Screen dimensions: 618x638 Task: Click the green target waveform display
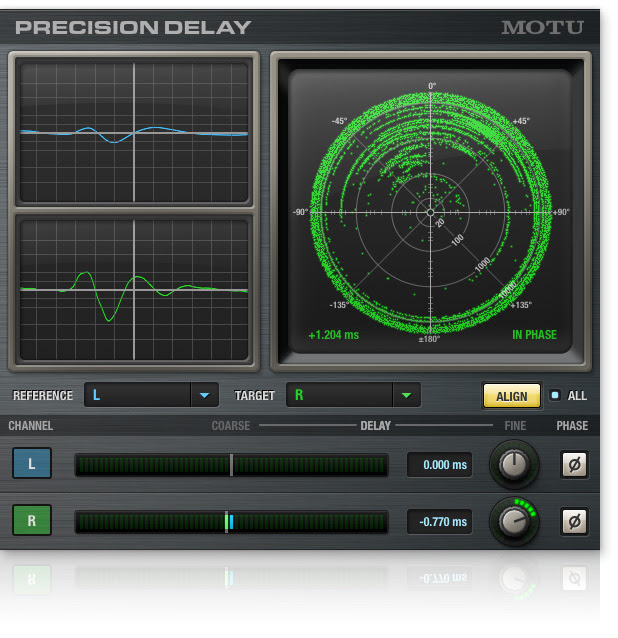click(x=134, y=290)
